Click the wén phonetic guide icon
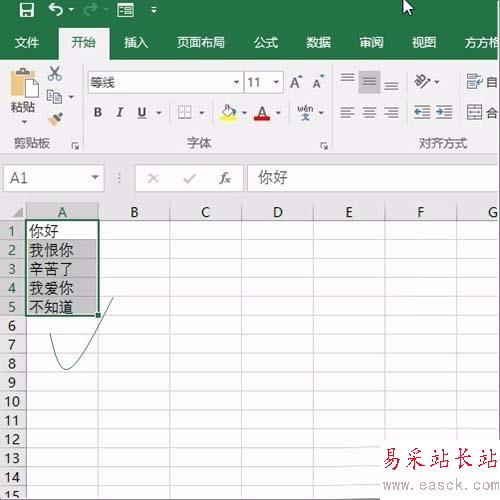 [305, 112]
